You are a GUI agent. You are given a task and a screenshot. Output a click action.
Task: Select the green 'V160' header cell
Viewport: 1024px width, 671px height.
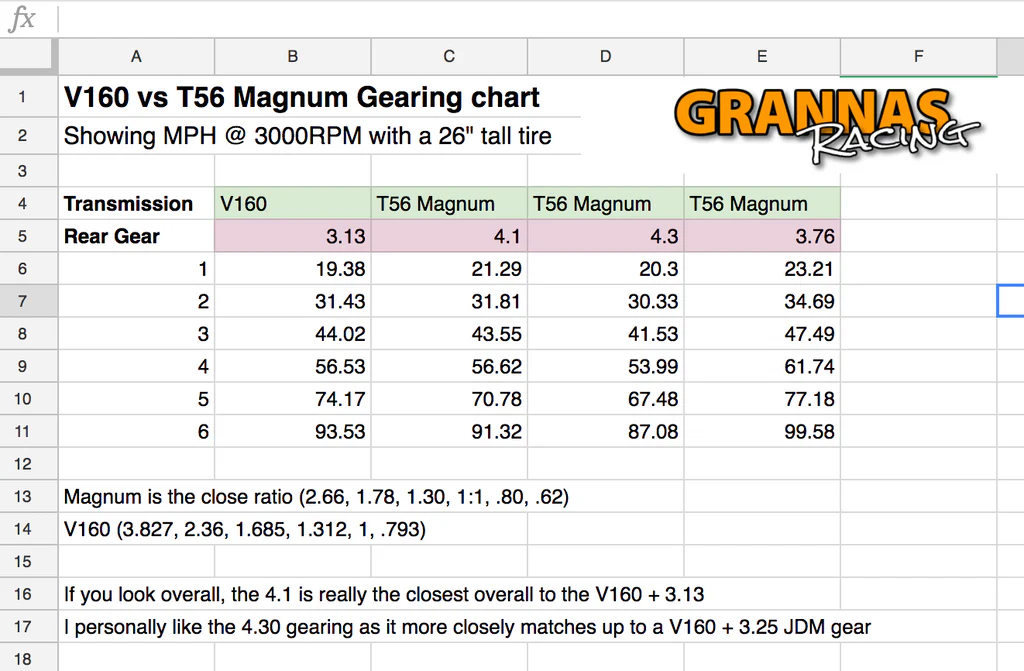tap(293, 203)
